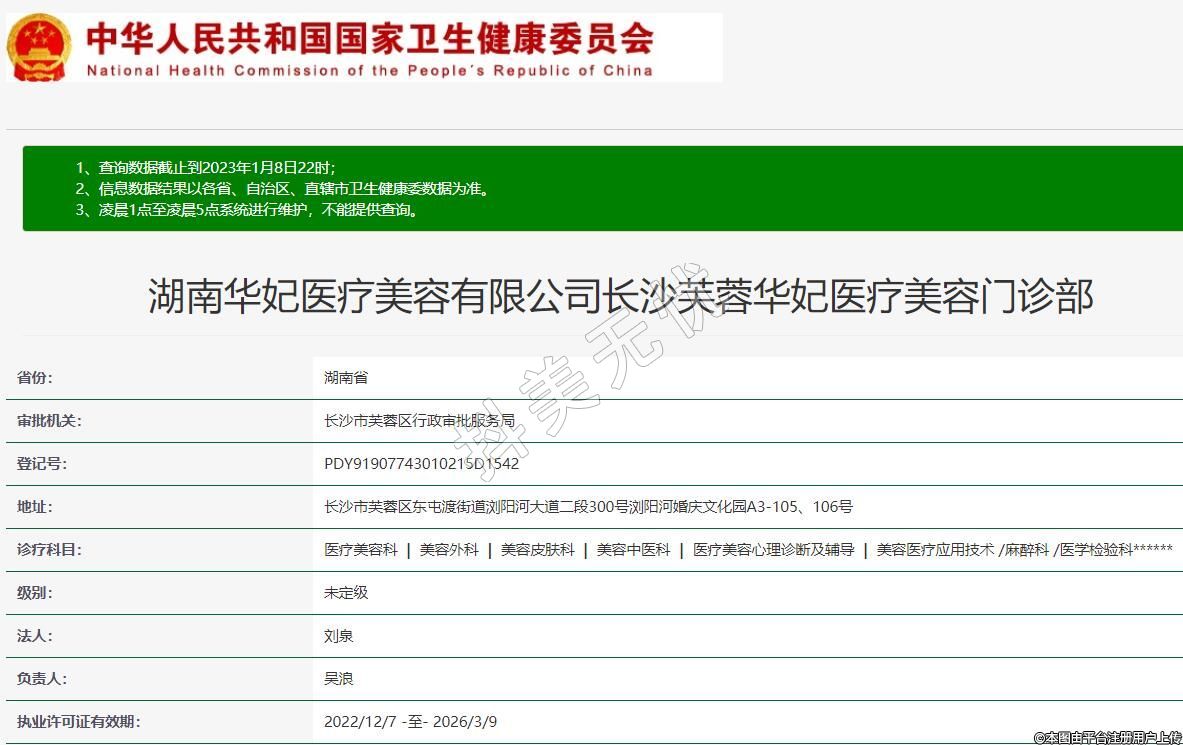Click the 美容皮肤科 department entry
This screenshot has height=745, width=1183.
[538, 550]
